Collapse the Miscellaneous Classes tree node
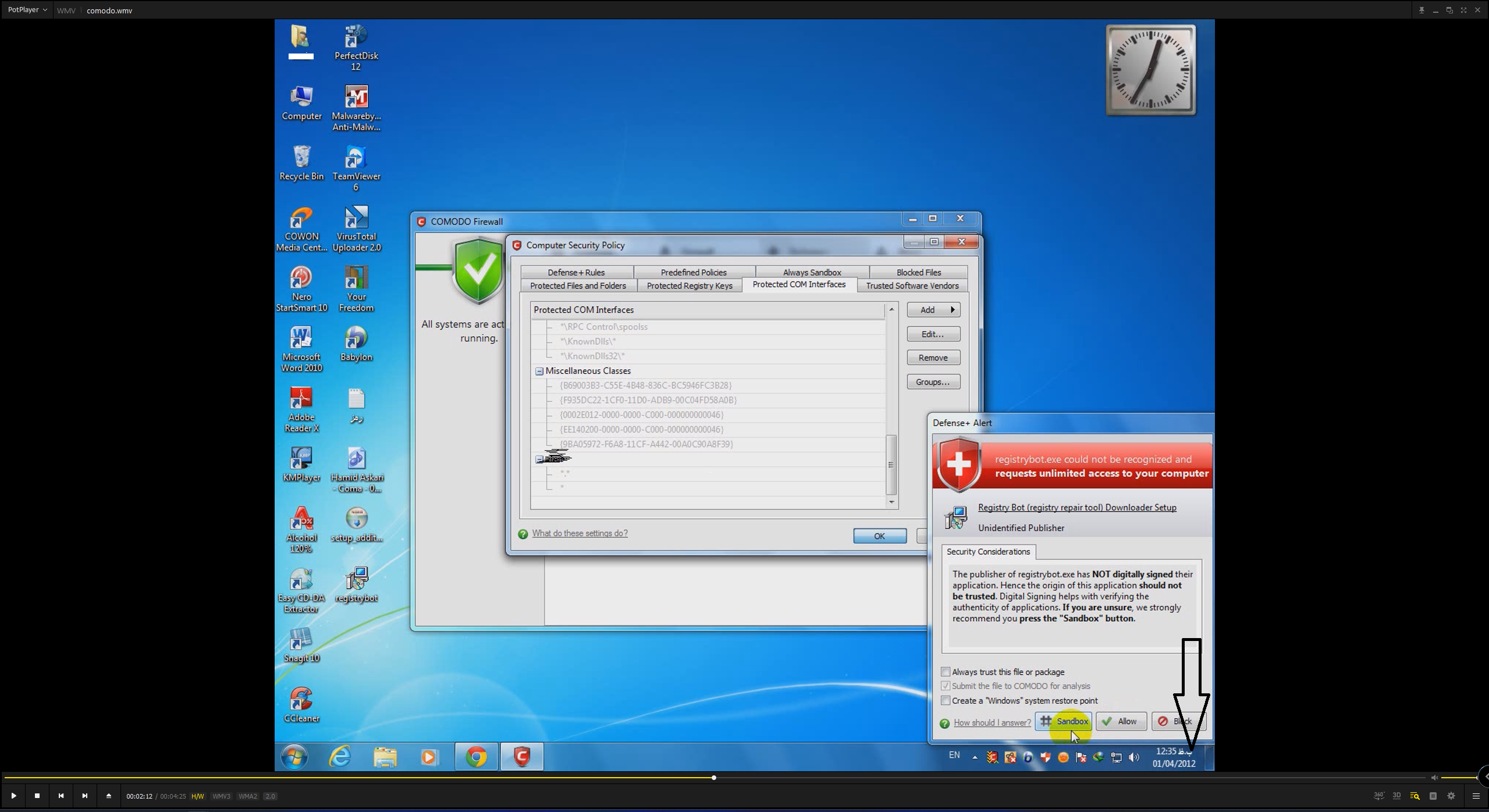Screen dimensions: 1489x812 point(539,371)
